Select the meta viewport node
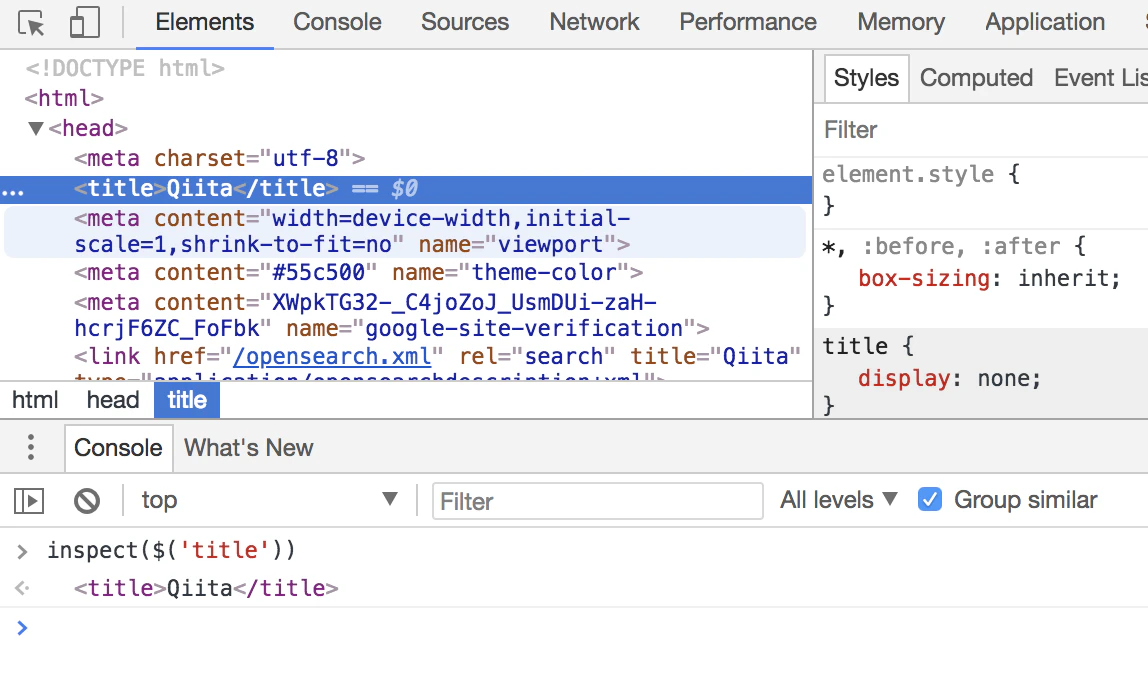The height and width of the screenshot is (678, 1148). pos(406,231)
